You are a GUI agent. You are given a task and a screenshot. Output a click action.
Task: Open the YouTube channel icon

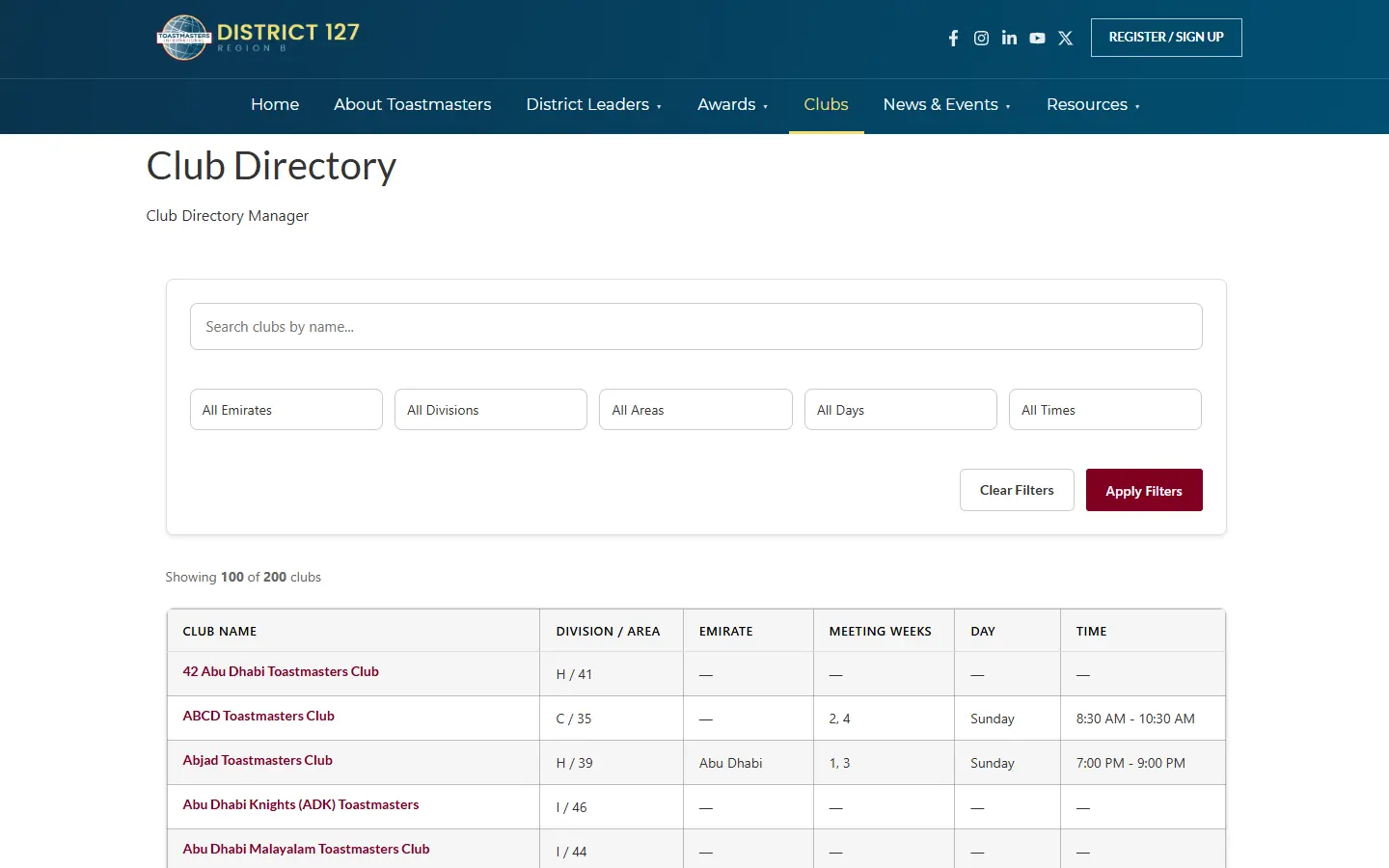coord(1037,39)
